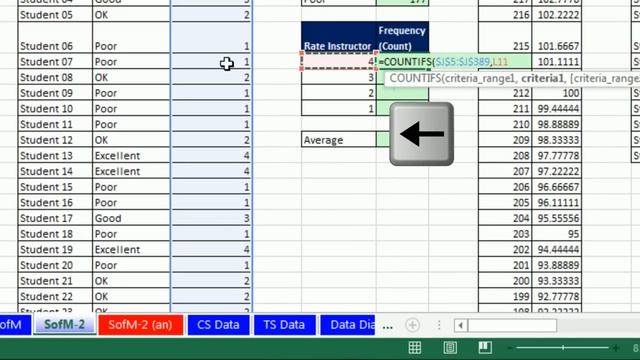Select the Rate Instructor cell showing 3
Screen dimensions: 640x360
[x=338, y=77]
